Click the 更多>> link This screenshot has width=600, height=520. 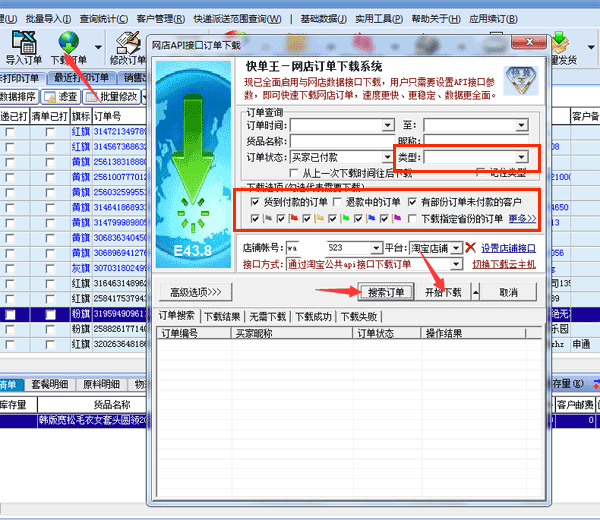[522, 218]
